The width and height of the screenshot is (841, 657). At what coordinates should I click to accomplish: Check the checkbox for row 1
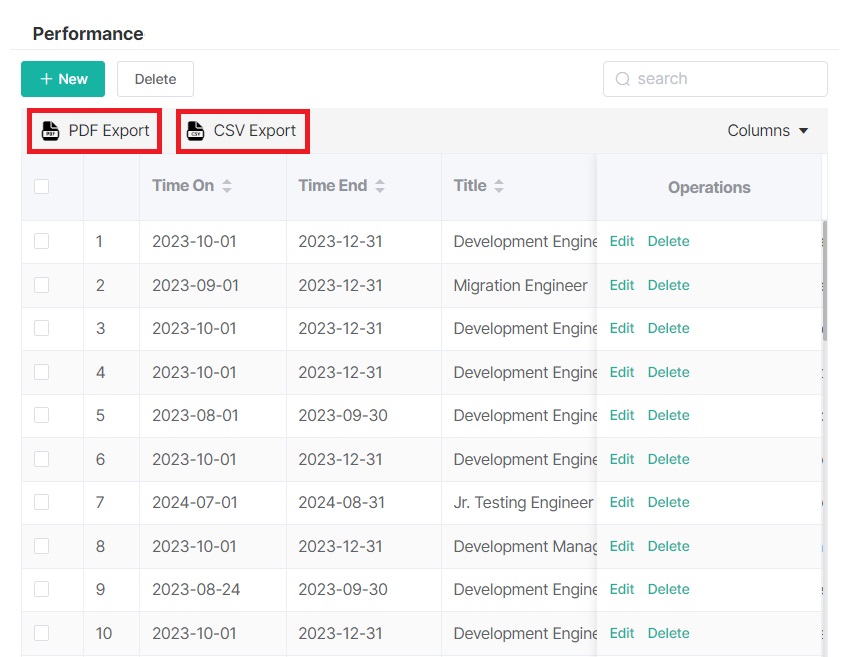point(43,241)
